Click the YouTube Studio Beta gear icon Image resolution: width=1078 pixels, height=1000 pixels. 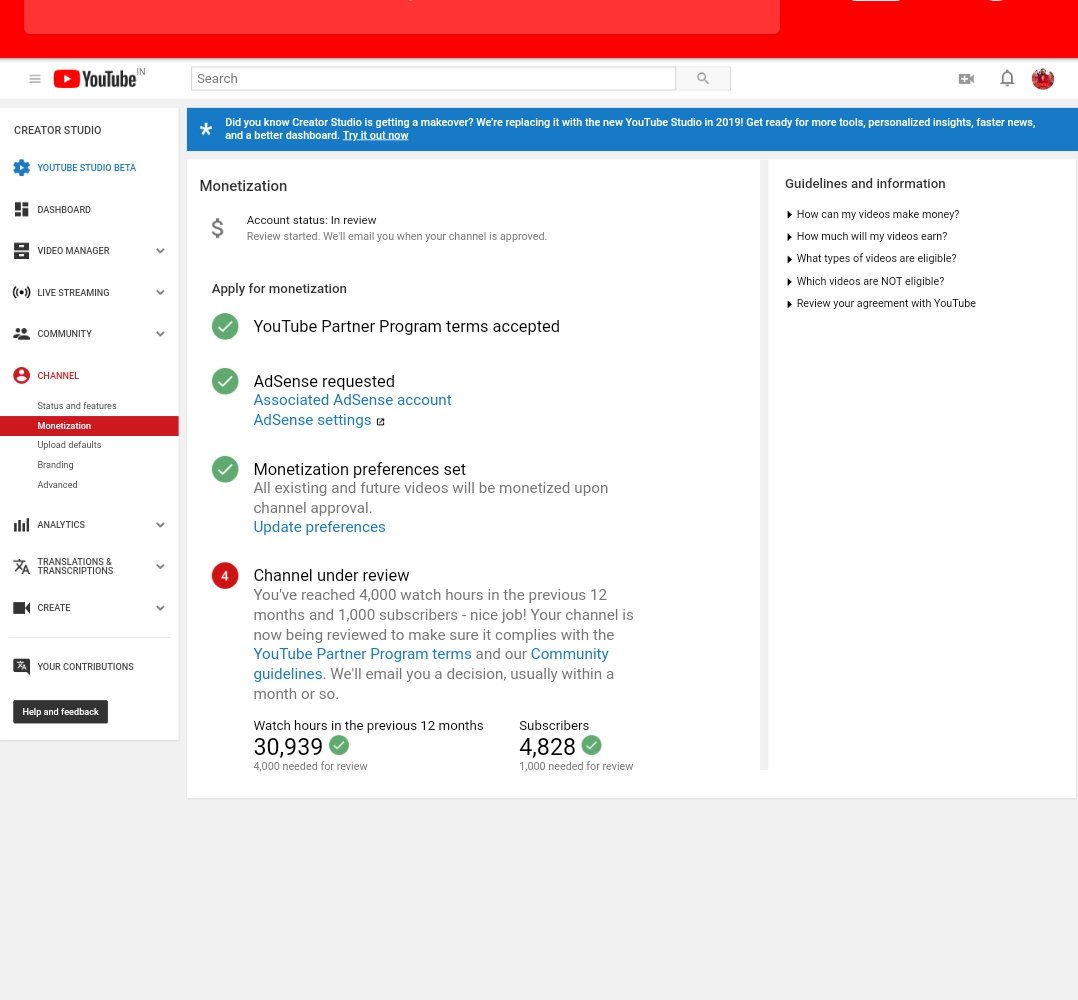pyautogui.click(x=21, y=168)
